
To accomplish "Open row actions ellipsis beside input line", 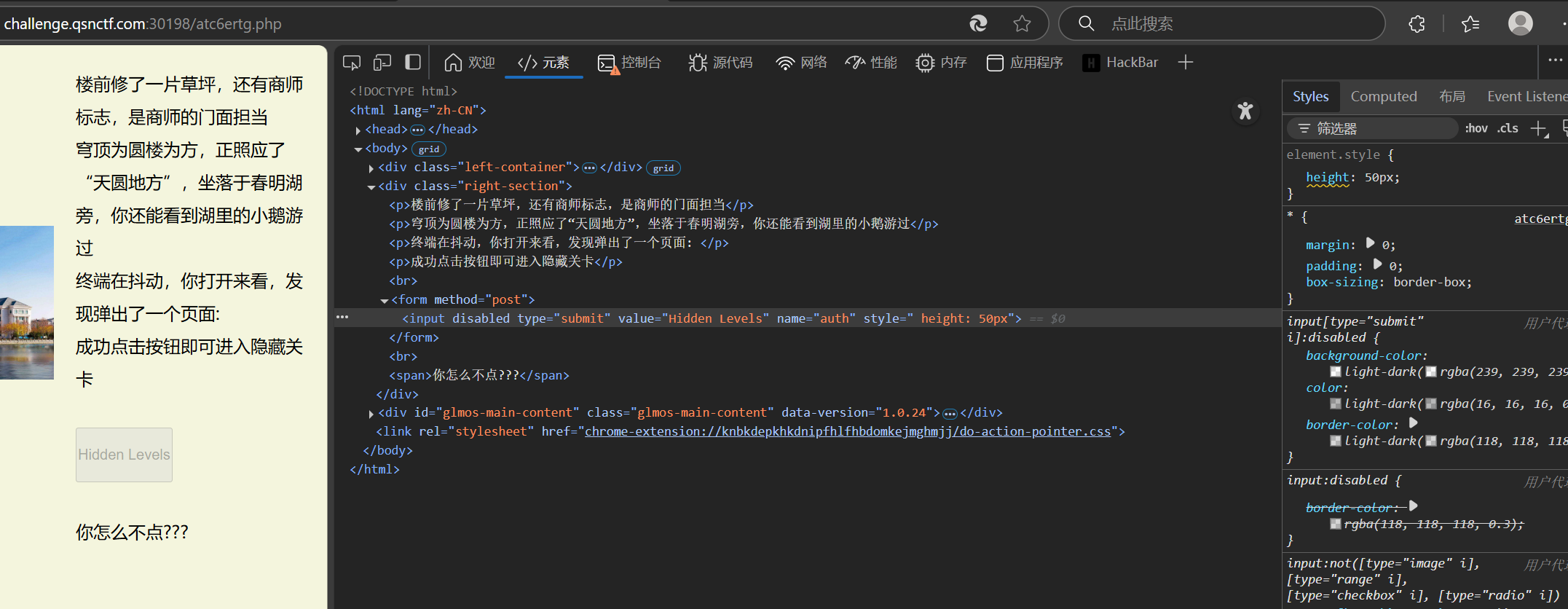I will click(x=342, y=318).
